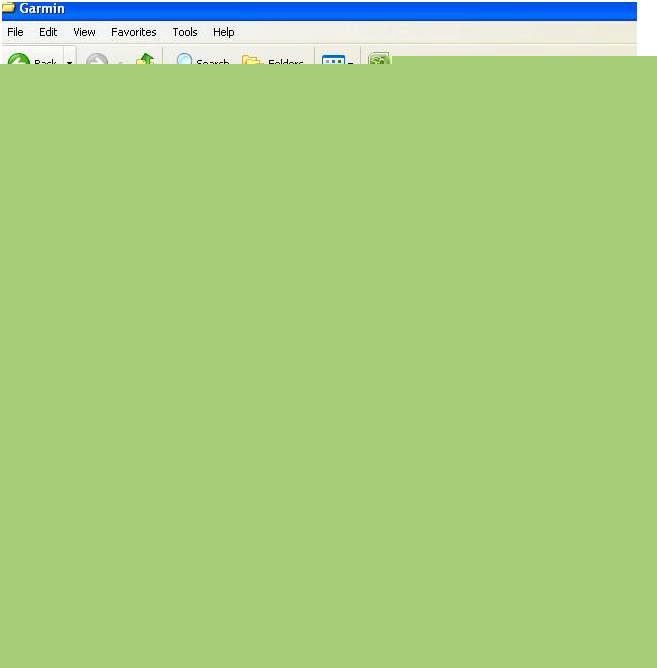Open the Edit menu
The image size is (657, 668).
tap(48, 32)
